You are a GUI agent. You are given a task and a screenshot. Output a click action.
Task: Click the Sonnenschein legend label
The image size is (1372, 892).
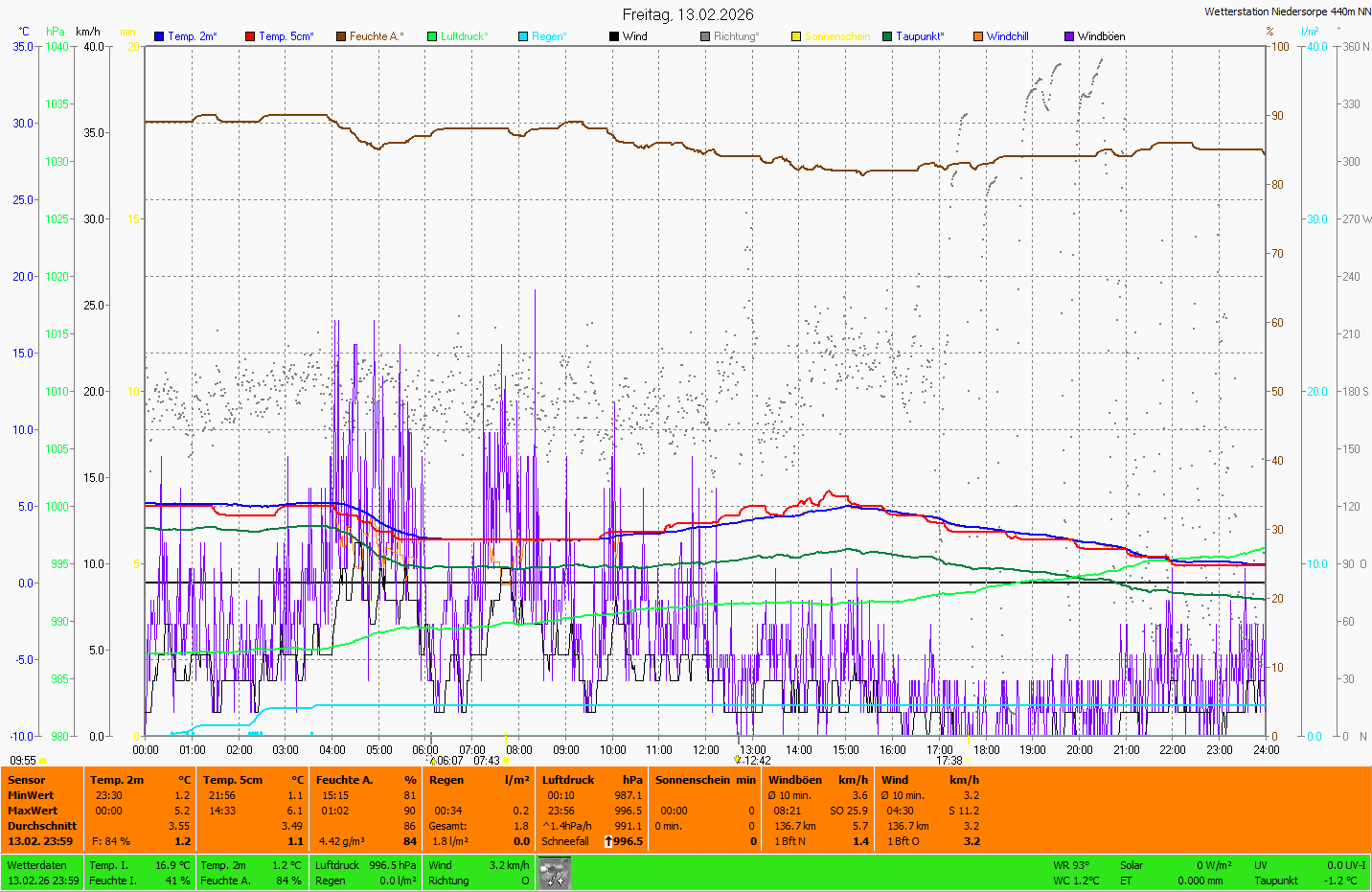coord(836,36)
